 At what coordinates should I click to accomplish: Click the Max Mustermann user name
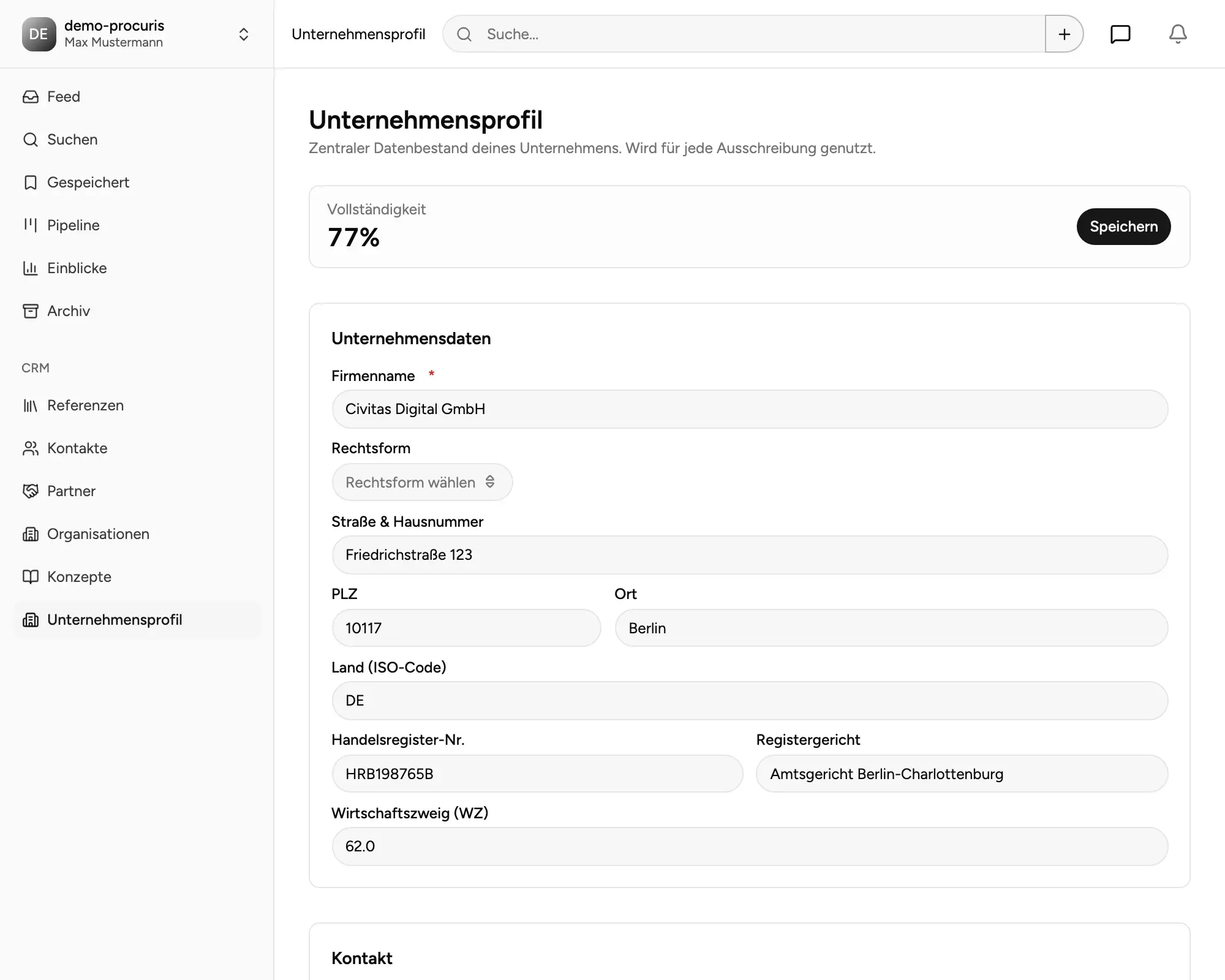coord(113,42)
